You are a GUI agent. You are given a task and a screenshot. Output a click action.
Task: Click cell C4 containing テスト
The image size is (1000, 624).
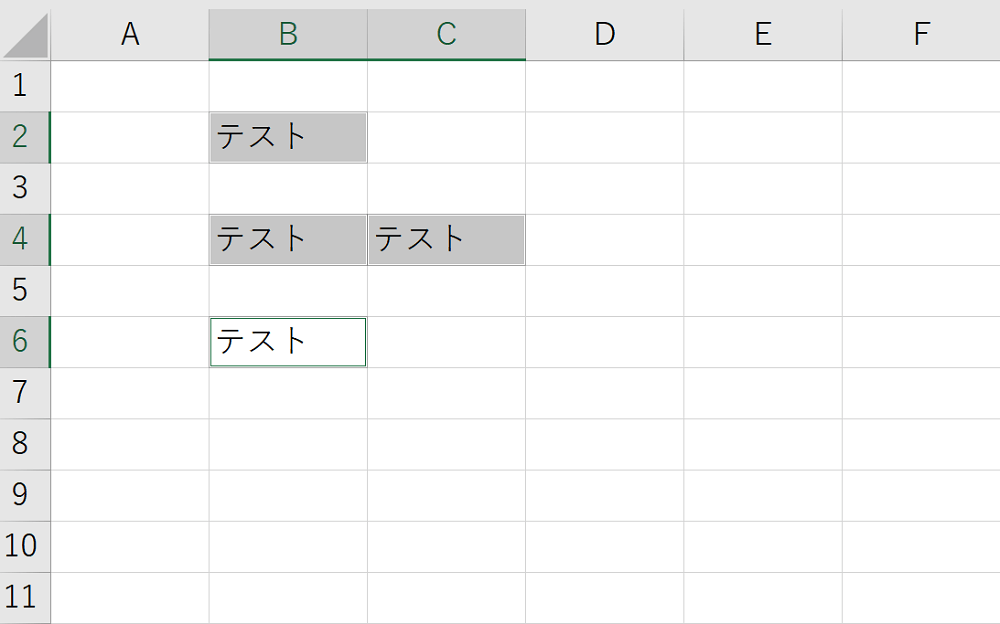coord(446,239)
